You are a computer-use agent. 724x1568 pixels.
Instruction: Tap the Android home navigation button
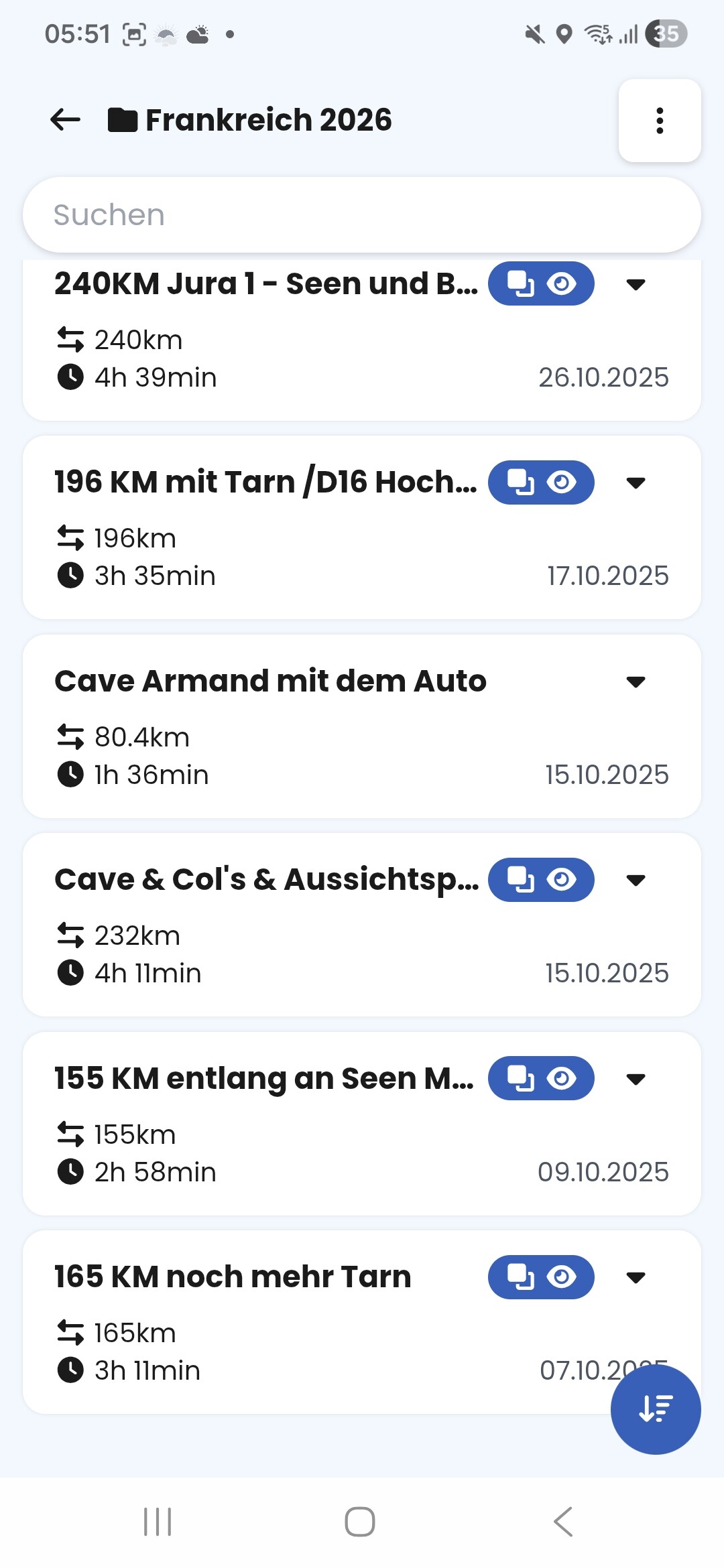click(360, 1522)
